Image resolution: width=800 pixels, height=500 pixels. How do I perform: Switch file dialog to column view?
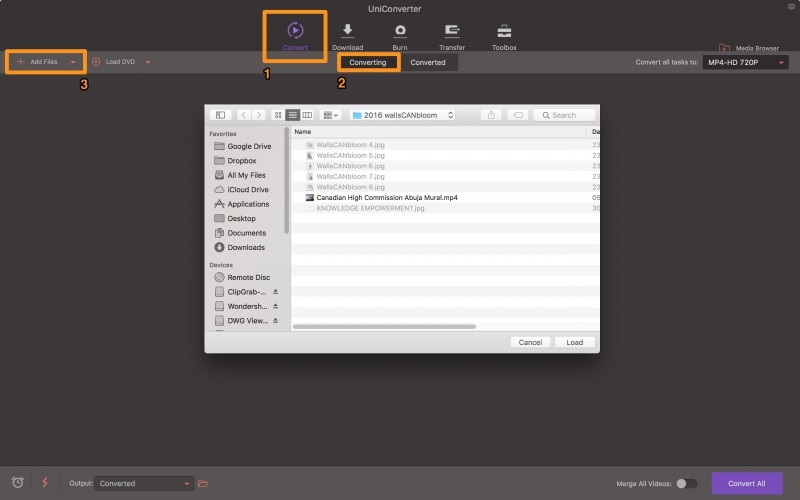[307, 115]
